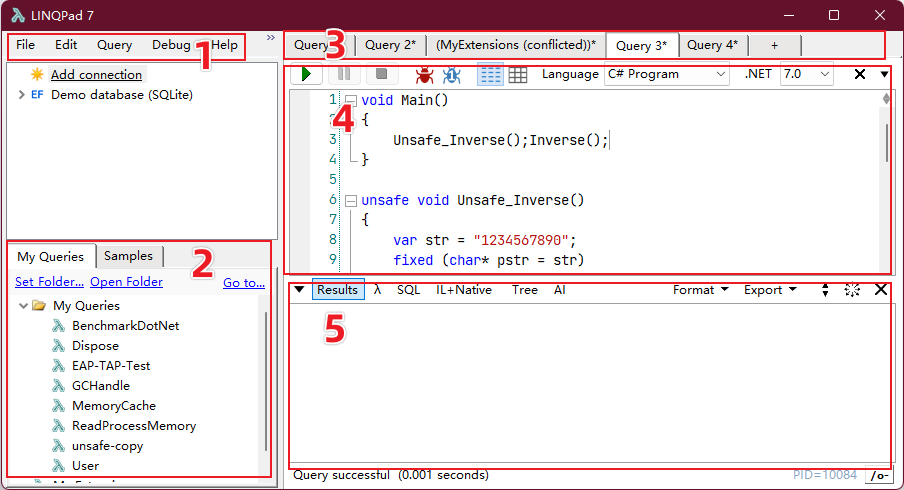Open the GCHandle query
Image resolution: width=904 pixels, height=490 pixels.
pyautogui.click(x=100, y=386)
